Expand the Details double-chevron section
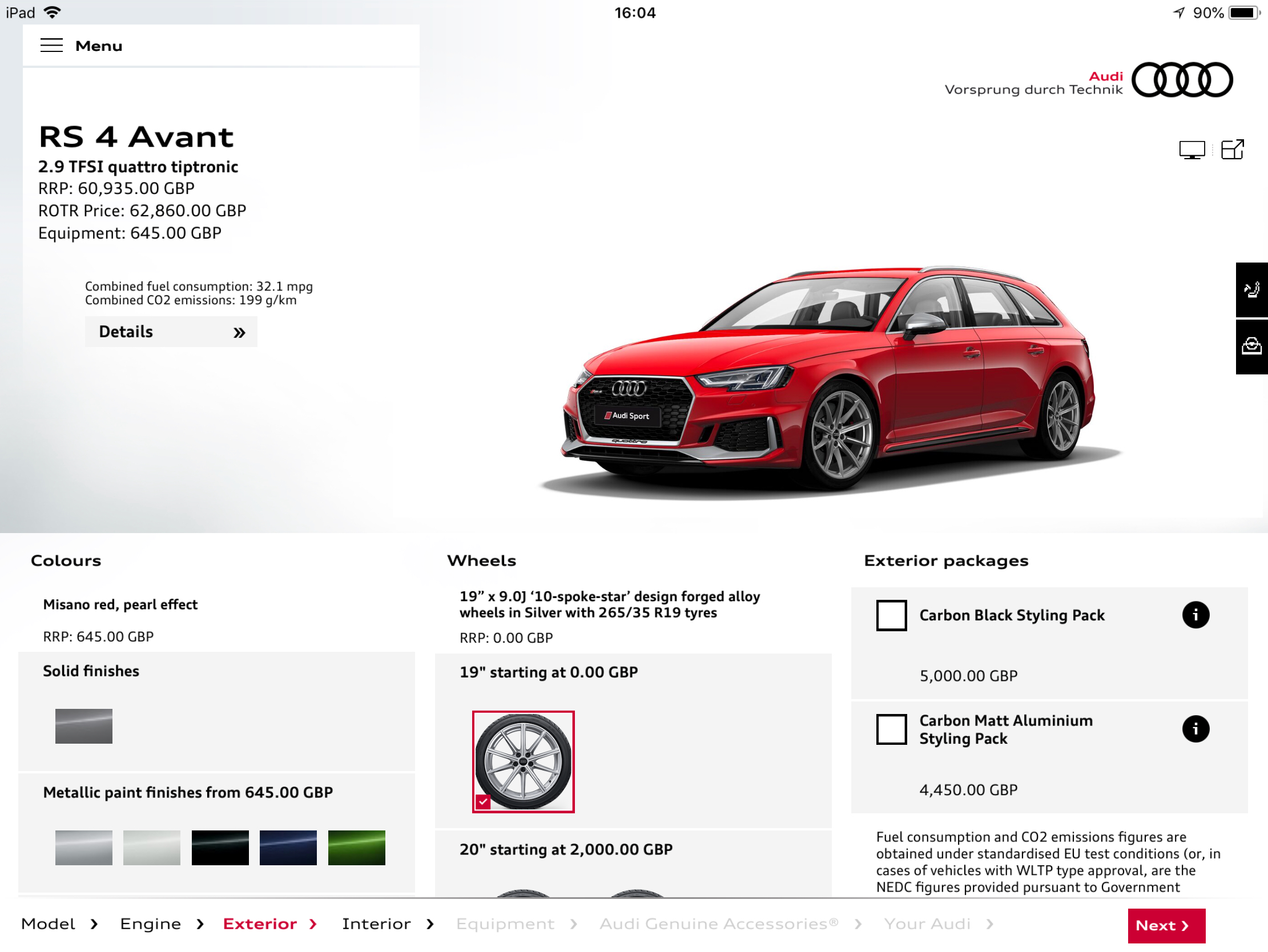Screen dimensions: 1268x952 coord(171,332)
